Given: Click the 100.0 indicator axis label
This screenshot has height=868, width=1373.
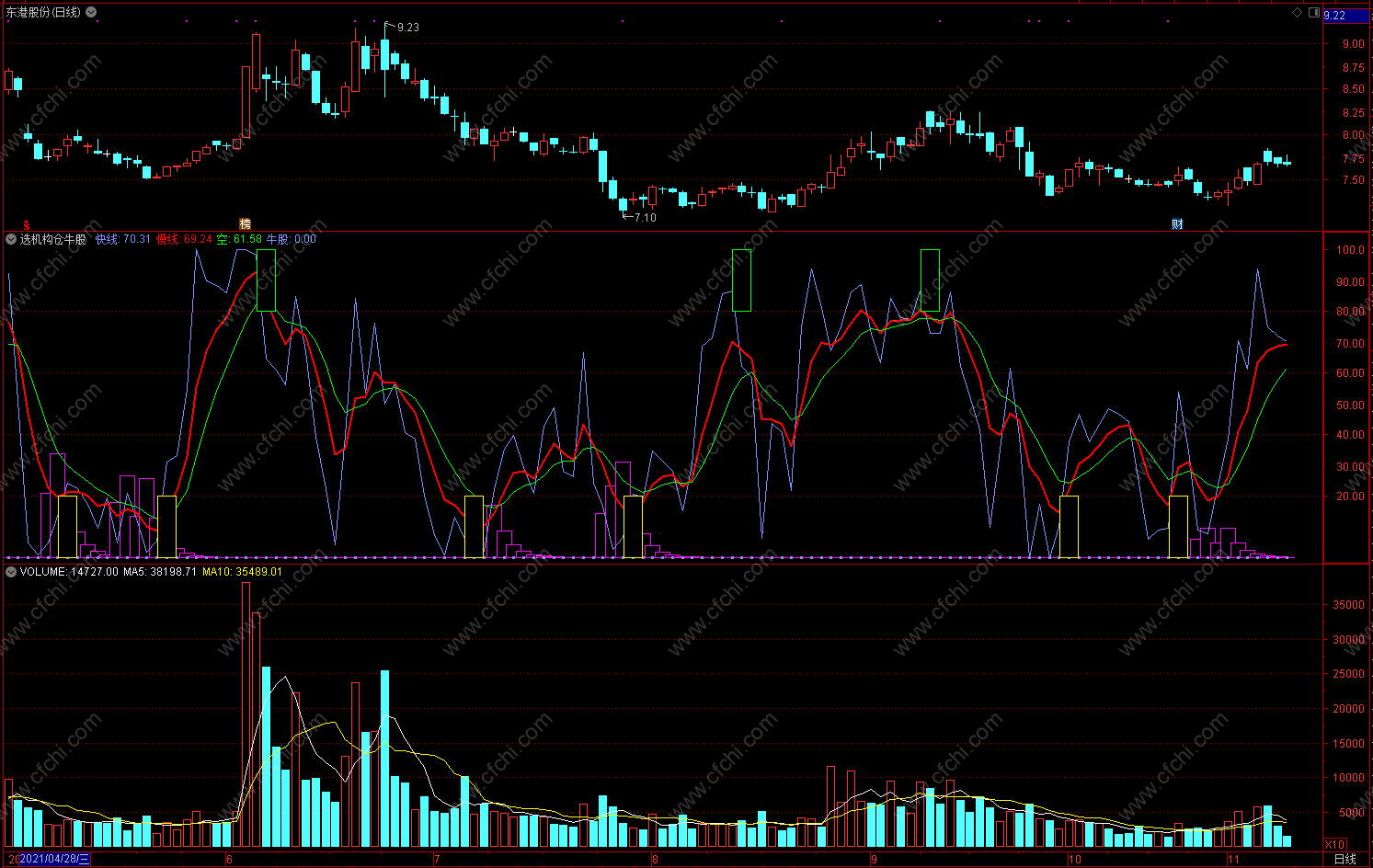Looking at the screenshot, I should coord(1350,250).
